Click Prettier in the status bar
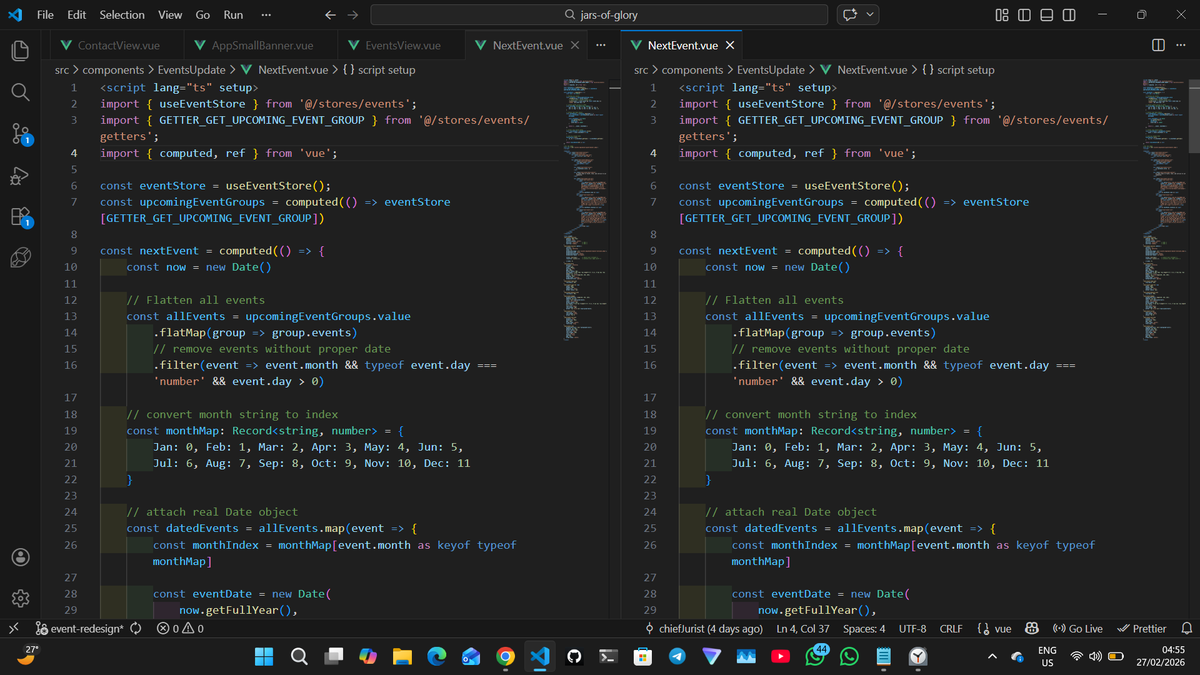This screenshot has width=1200, height=675. pos(1141,629)
